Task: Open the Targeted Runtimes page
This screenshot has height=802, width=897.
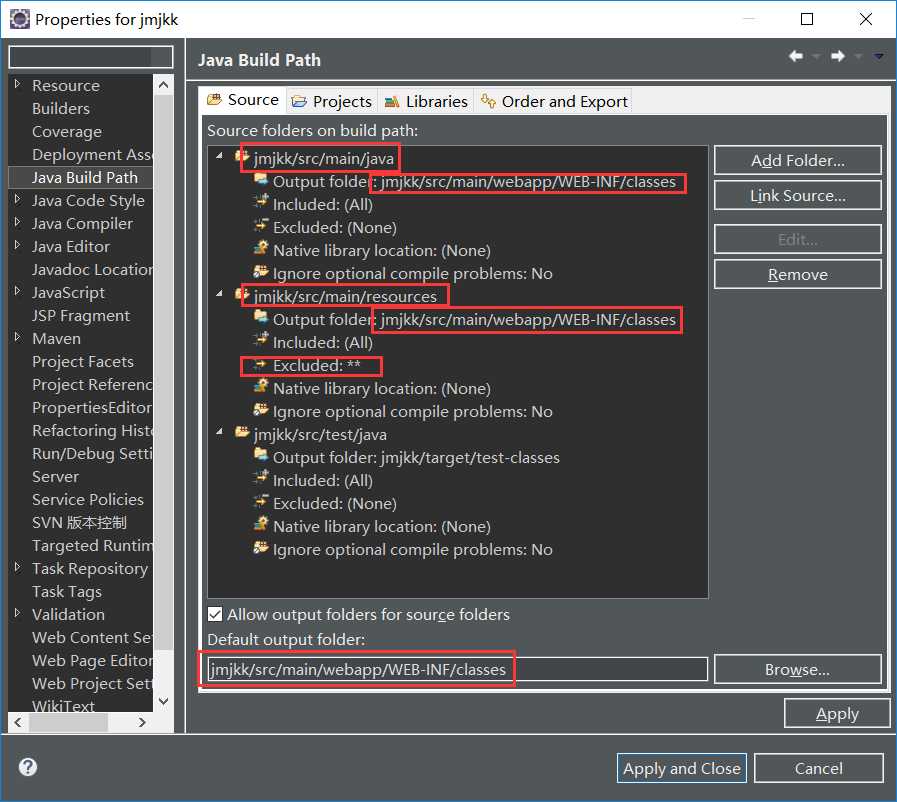Action: [x=93, y=545]
